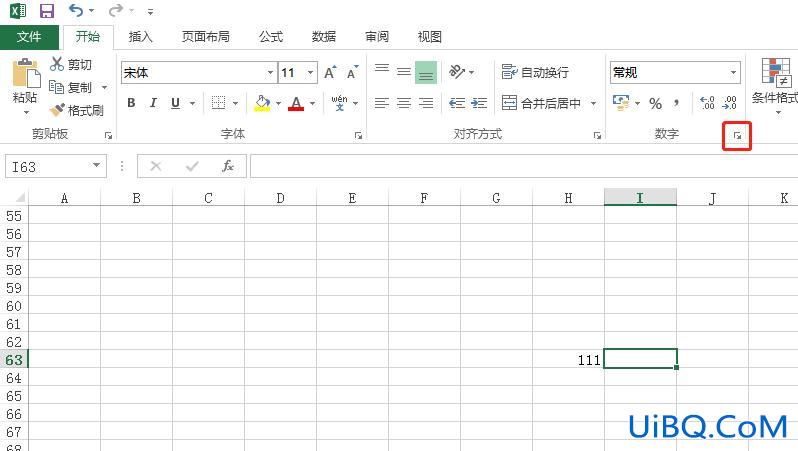798x451 pixels.
Task: Click the 剪切 (Cut) button
Action: pos(71,64)
